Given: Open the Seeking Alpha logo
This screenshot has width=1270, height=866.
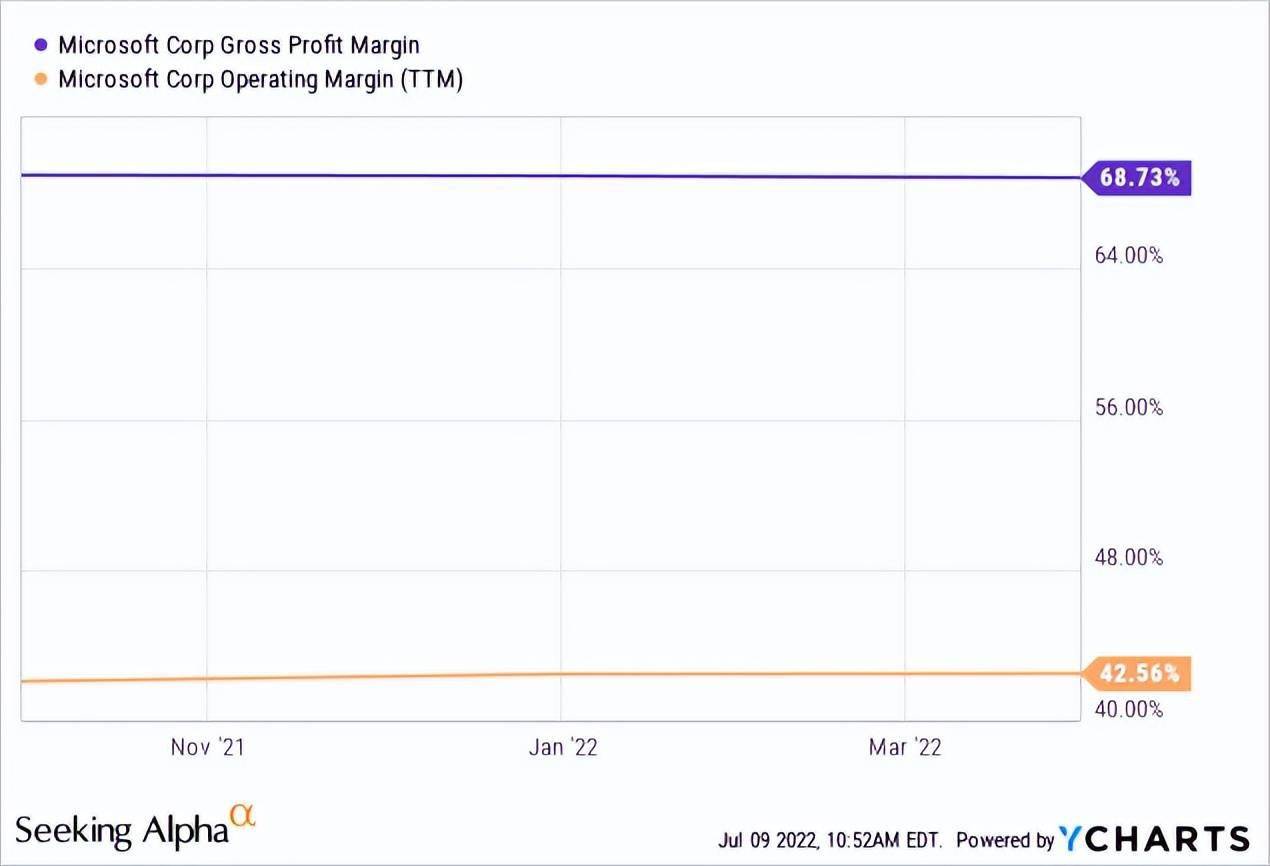Looking at the screenshot, I should tap(120, 830).
